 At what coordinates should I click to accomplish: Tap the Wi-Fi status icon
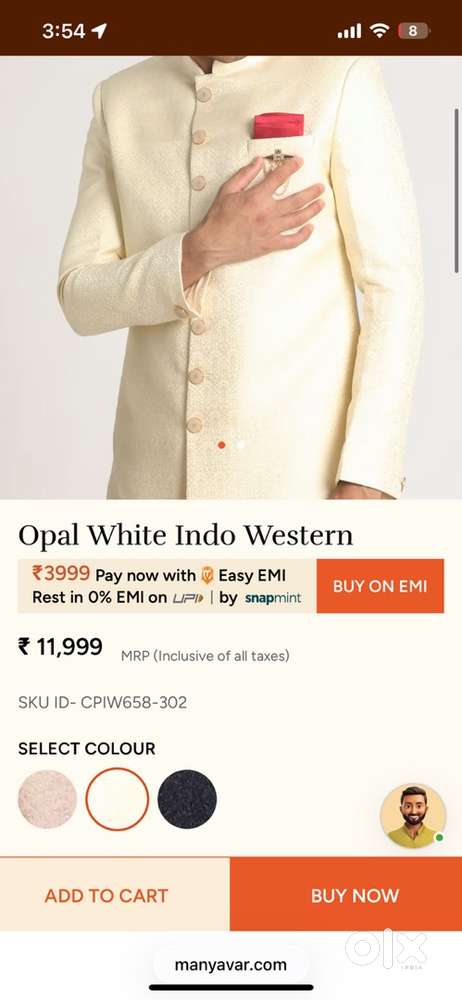[380, 30]
